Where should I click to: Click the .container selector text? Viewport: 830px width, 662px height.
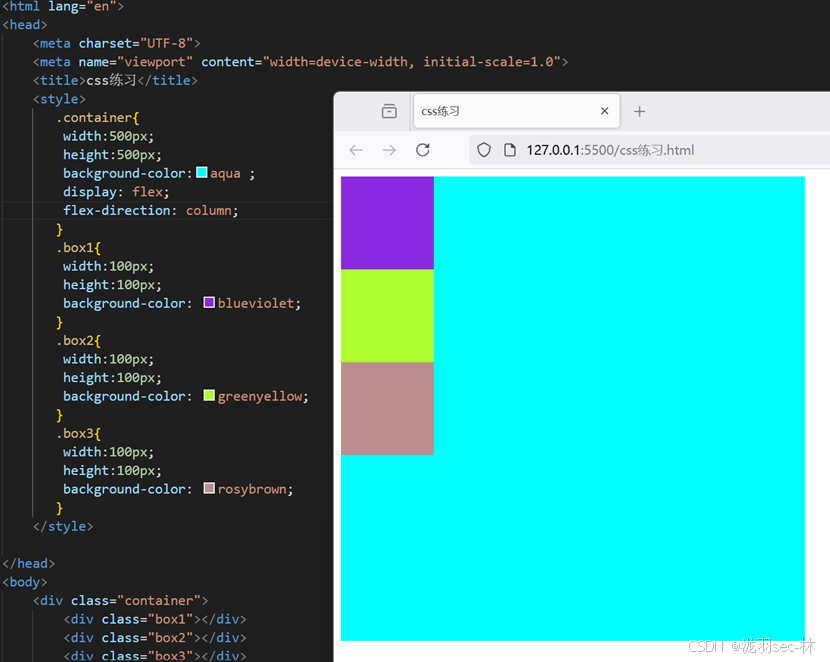94,117
